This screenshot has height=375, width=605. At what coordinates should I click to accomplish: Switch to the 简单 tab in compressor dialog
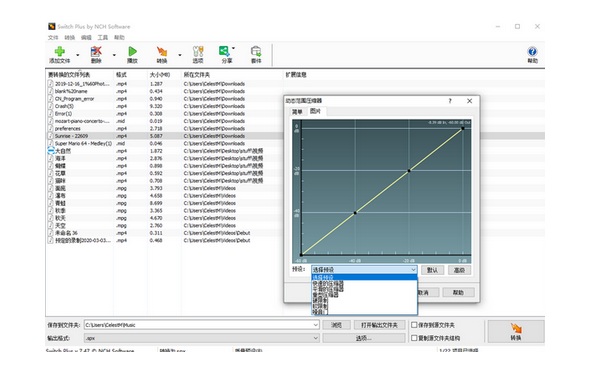click(297, 112)
